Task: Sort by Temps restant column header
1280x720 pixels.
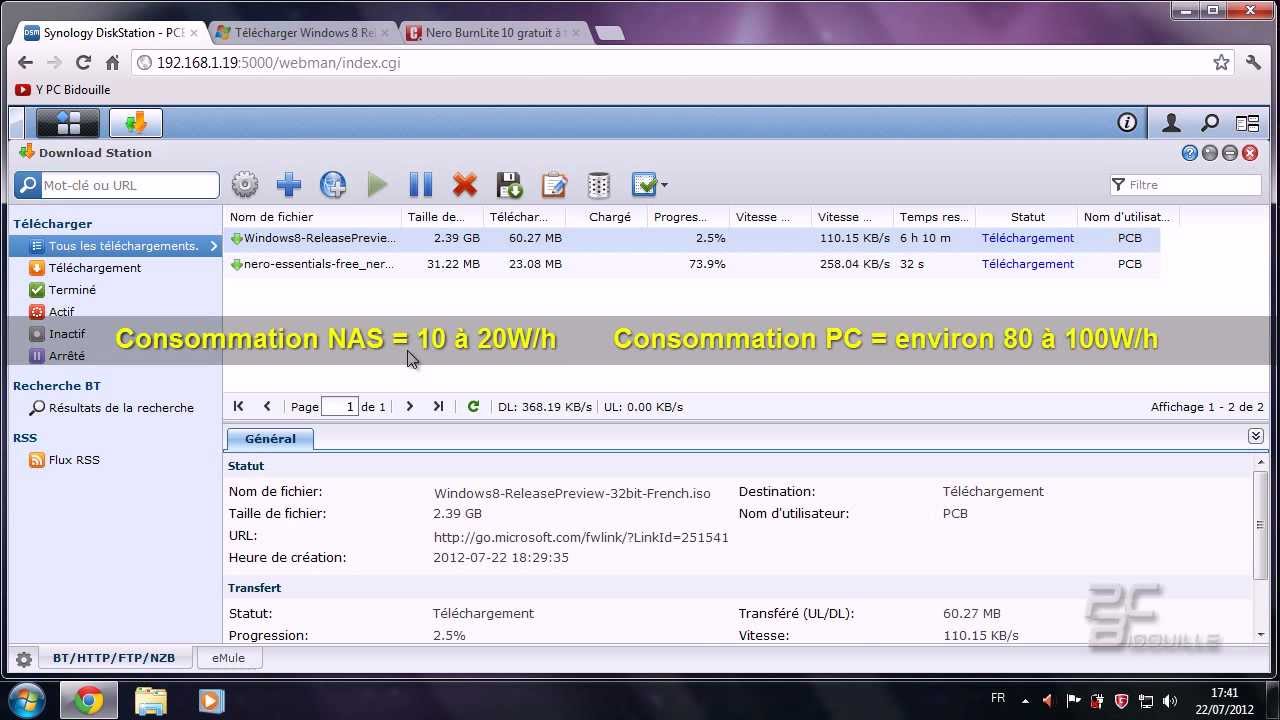Action: click(x=933, y=217)
